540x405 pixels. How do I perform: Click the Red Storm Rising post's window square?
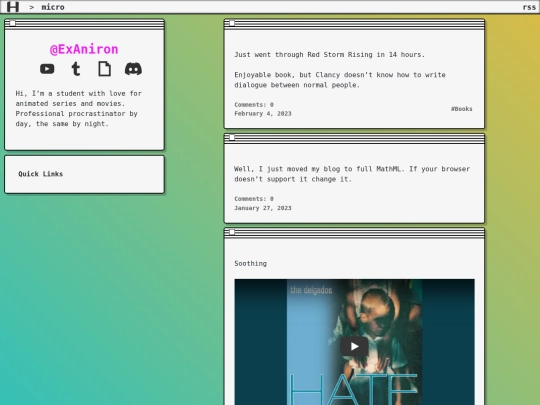point(232,23)
